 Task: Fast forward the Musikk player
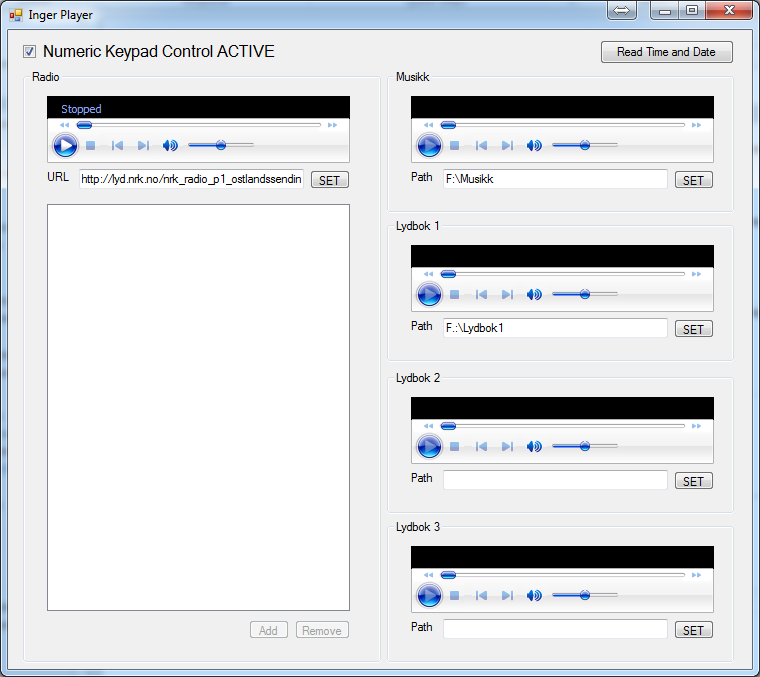696,125
